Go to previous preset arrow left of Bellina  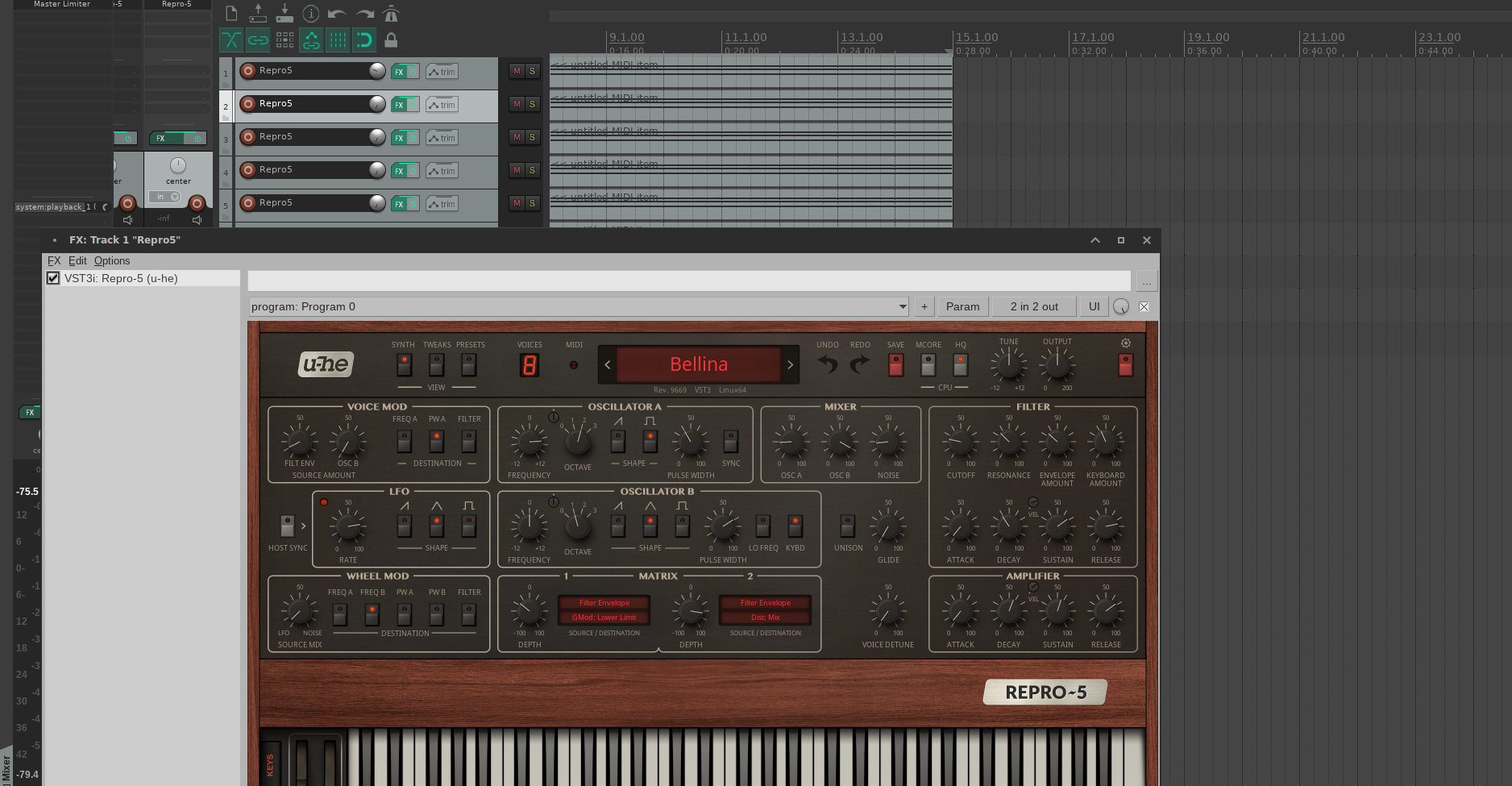[x=608, y=364]
